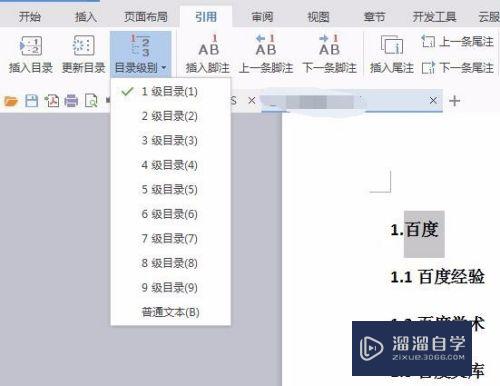
Task: Click the Print icon in quick toolbar
Action: pos(71,101)
